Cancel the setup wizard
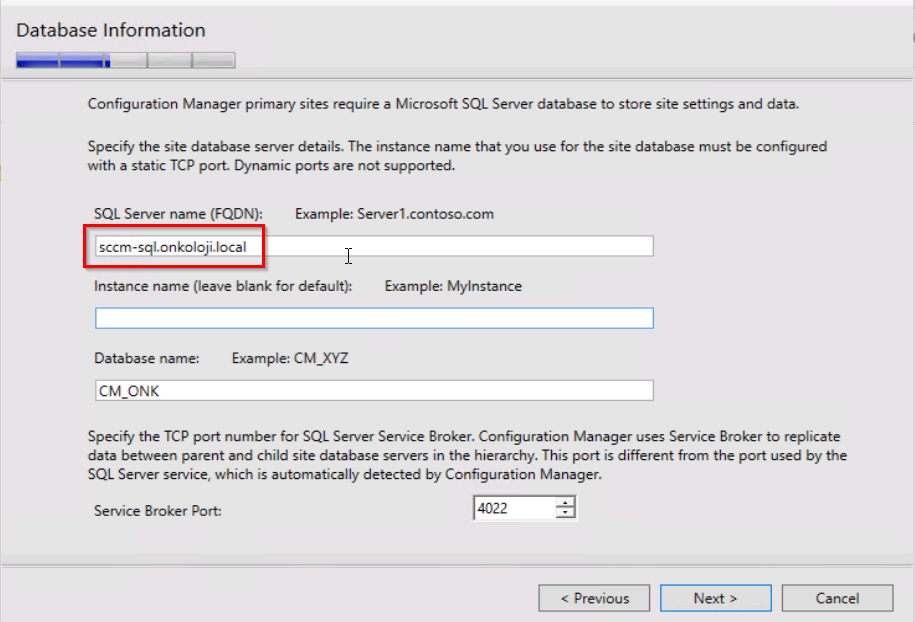 pos(837,598)
